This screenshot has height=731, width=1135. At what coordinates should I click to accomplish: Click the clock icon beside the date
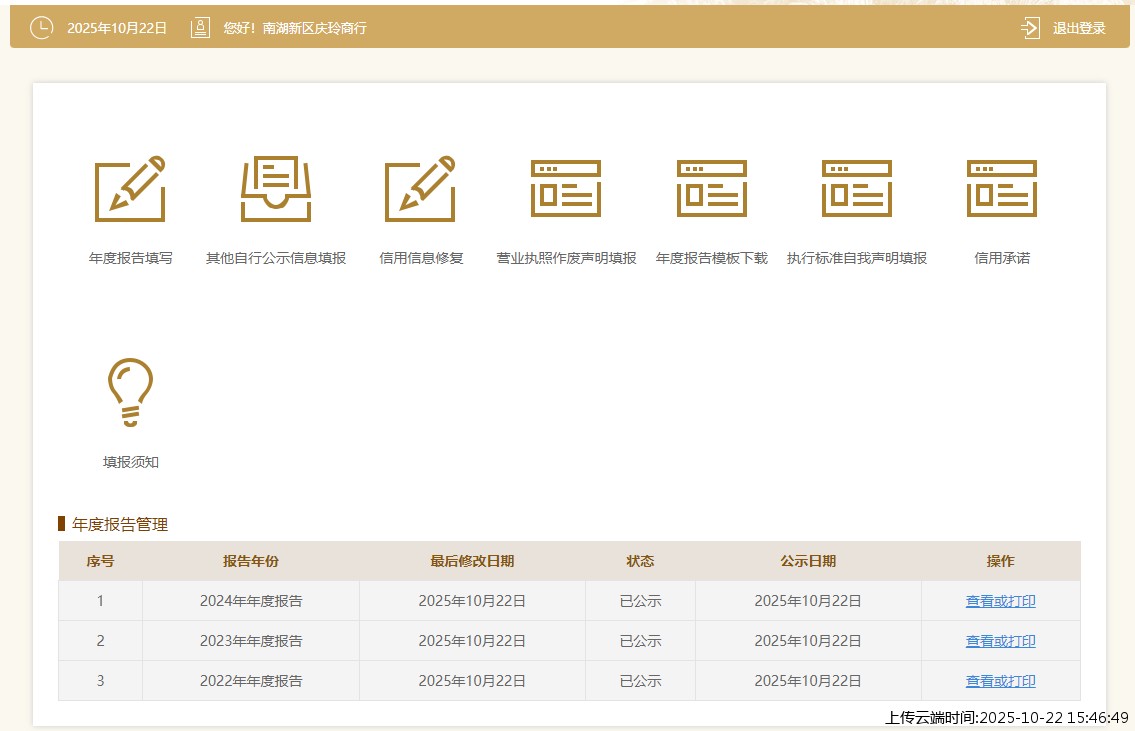(41, 28)
